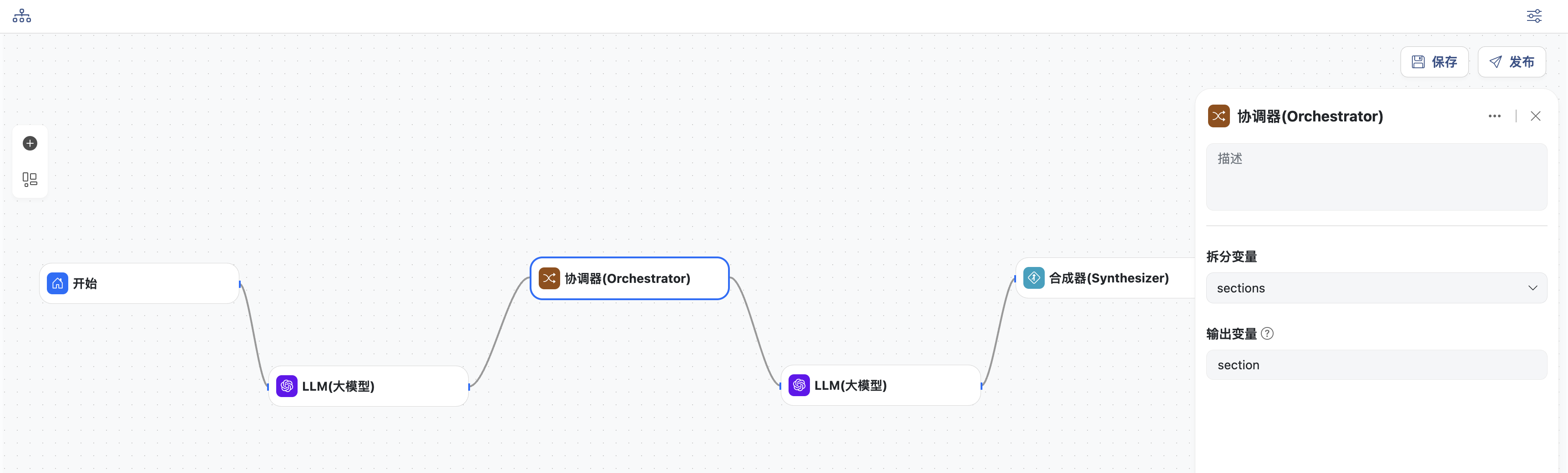Image resolution: width=1568 pixels, height=473 pixels.
Task: Click the auto-layout icon below the plus button
Action: 30,180
